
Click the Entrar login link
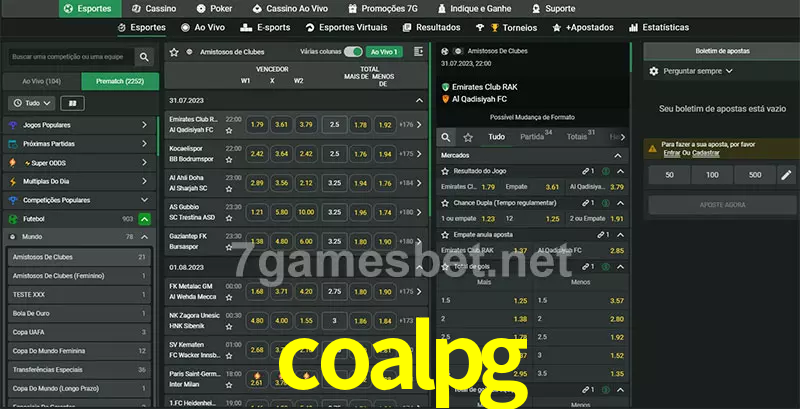tap(671, 153)
